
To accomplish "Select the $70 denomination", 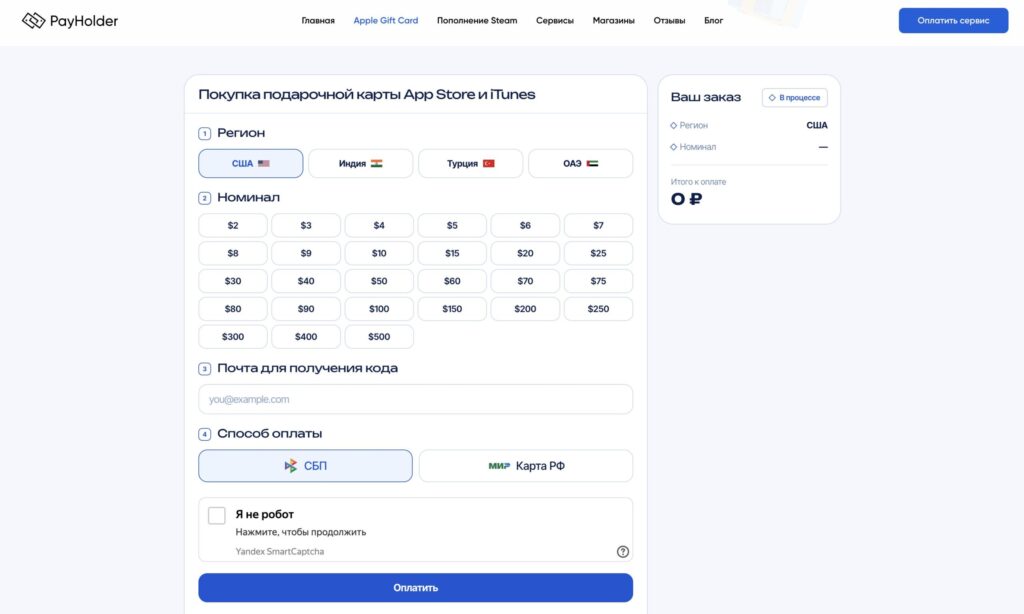I will coord(525,281).
